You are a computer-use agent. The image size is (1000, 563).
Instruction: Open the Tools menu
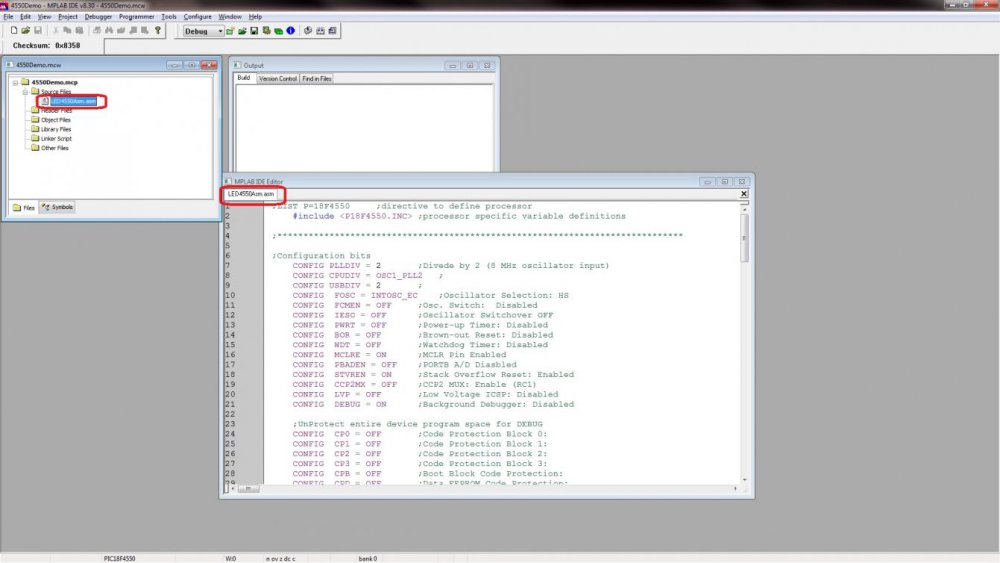pyautogui.click(x=168, y=17)
